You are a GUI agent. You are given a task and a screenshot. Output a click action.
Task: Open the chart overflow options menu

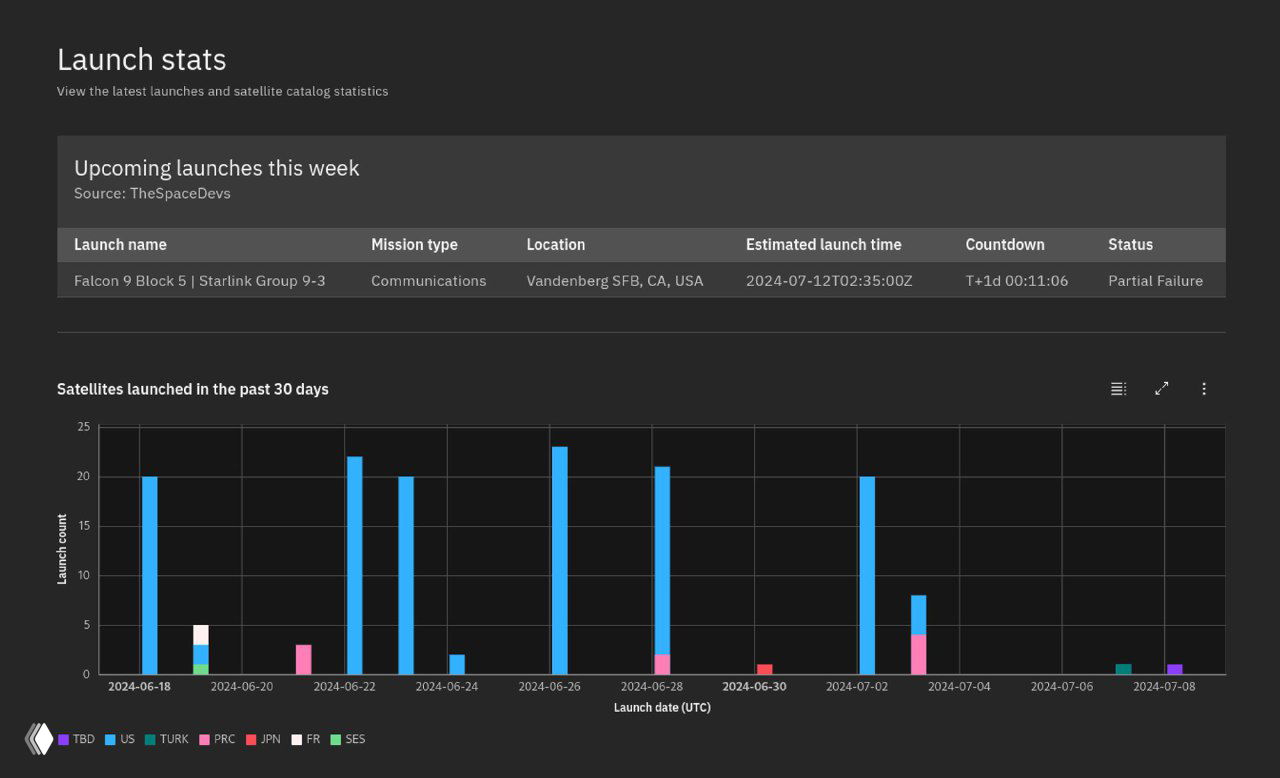coord(1204,389)
